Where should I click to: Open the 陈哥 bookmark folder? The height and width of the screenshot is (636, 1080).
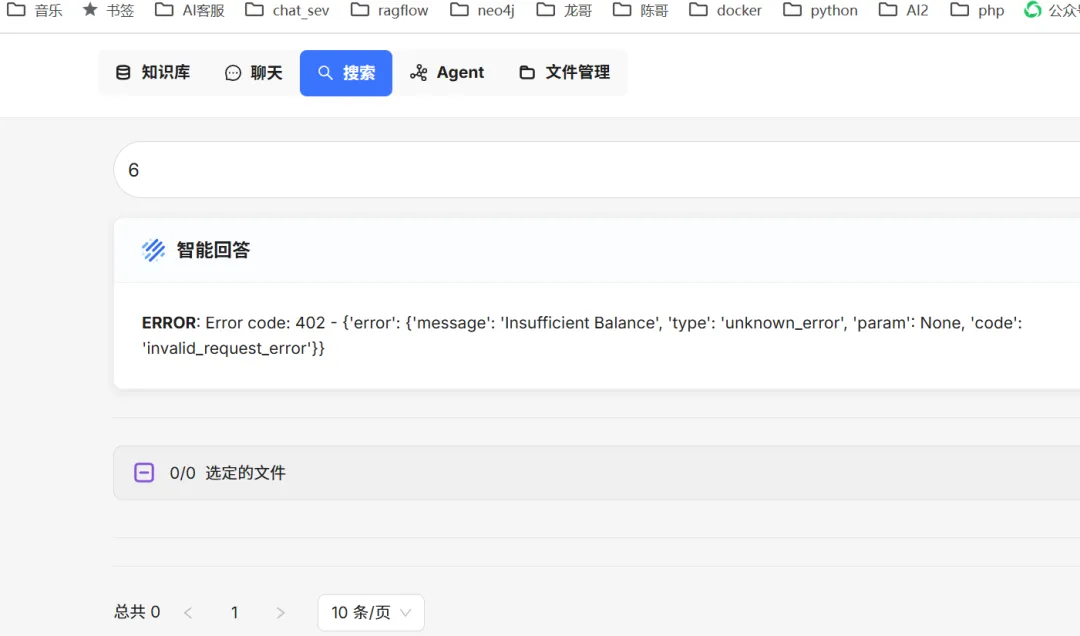point(641,10)
